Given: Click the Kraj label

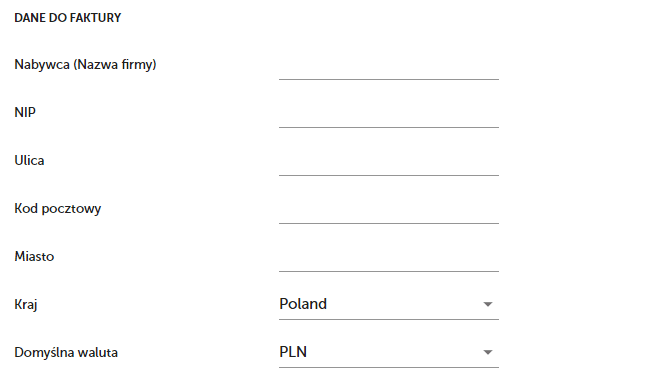Looking at the screenshot, I should (x=26, y=305).
